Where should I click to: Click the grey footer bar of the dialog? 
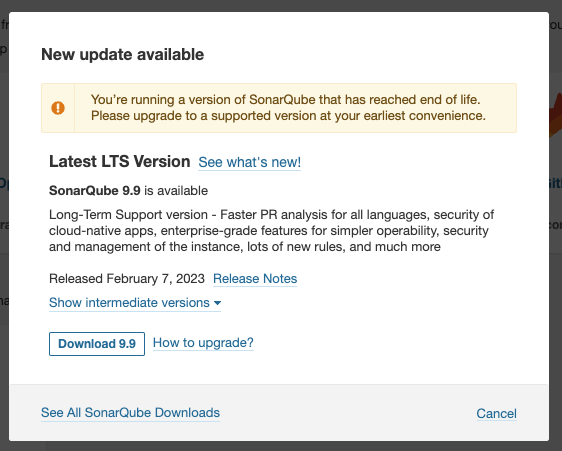(x=279, y=413)
